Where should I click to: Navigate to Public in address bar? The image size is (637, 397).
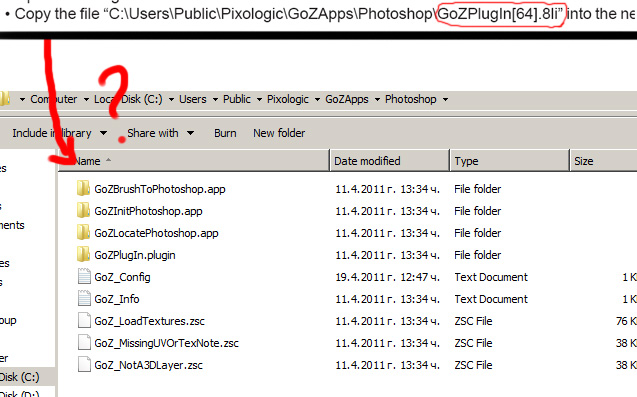237,99
